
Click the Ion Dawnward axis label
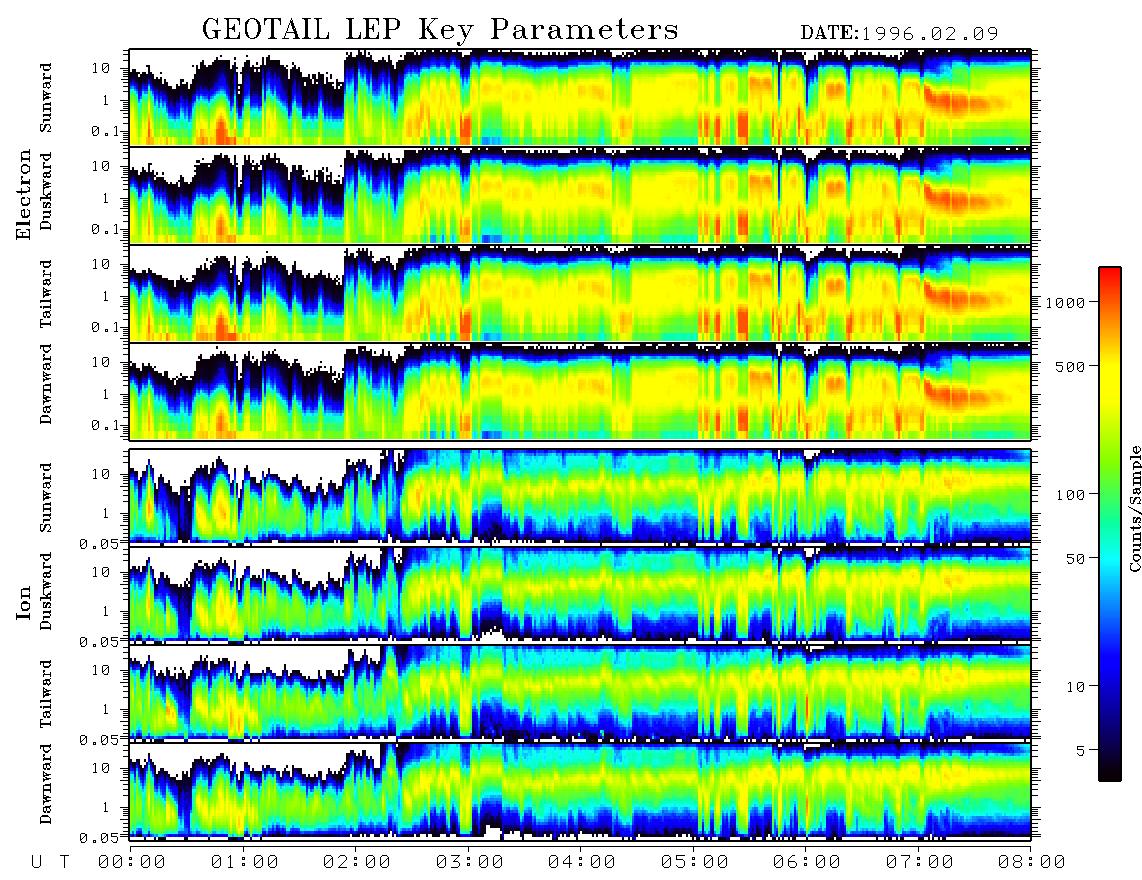point(46,783)
